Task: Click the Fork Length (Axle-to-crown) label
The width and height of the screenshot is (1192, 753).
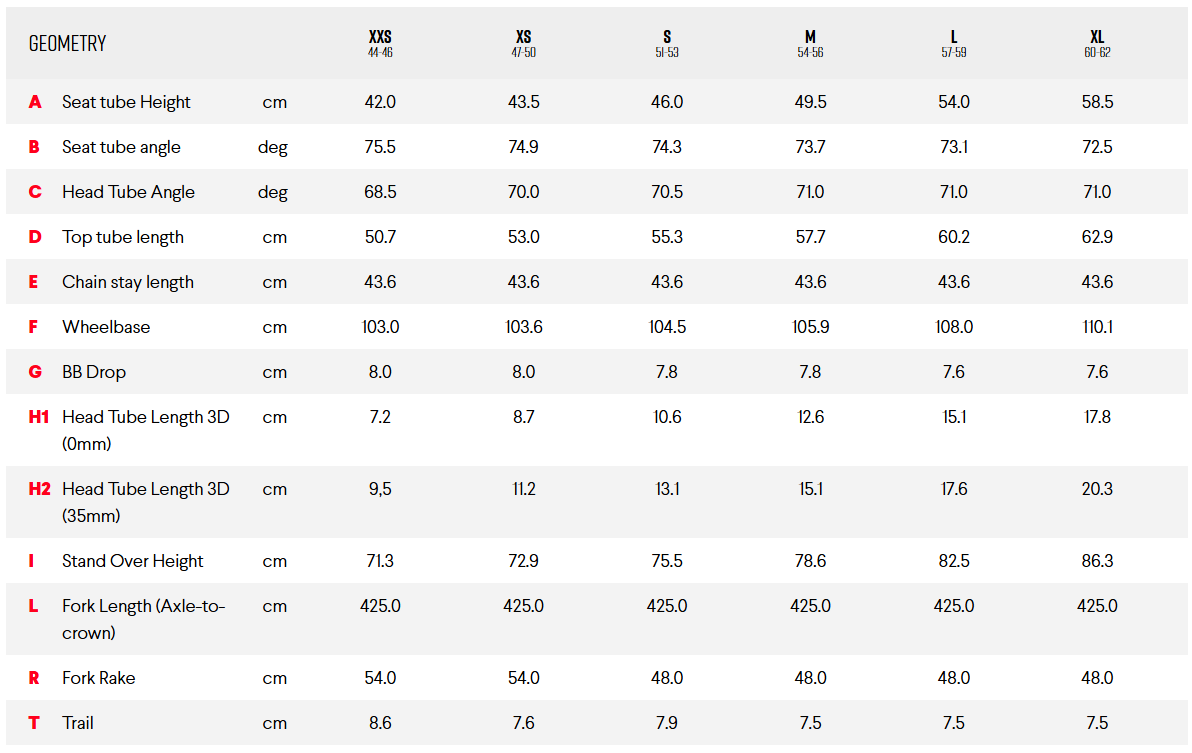Action: click(144, 619)
